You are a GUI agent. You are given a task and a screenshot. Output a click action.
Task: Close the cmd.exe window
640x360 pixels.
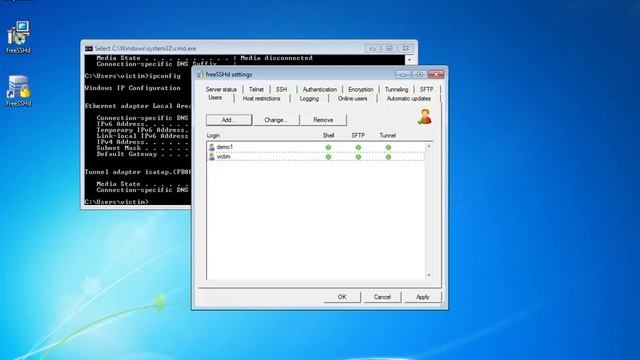coord(406,49)
